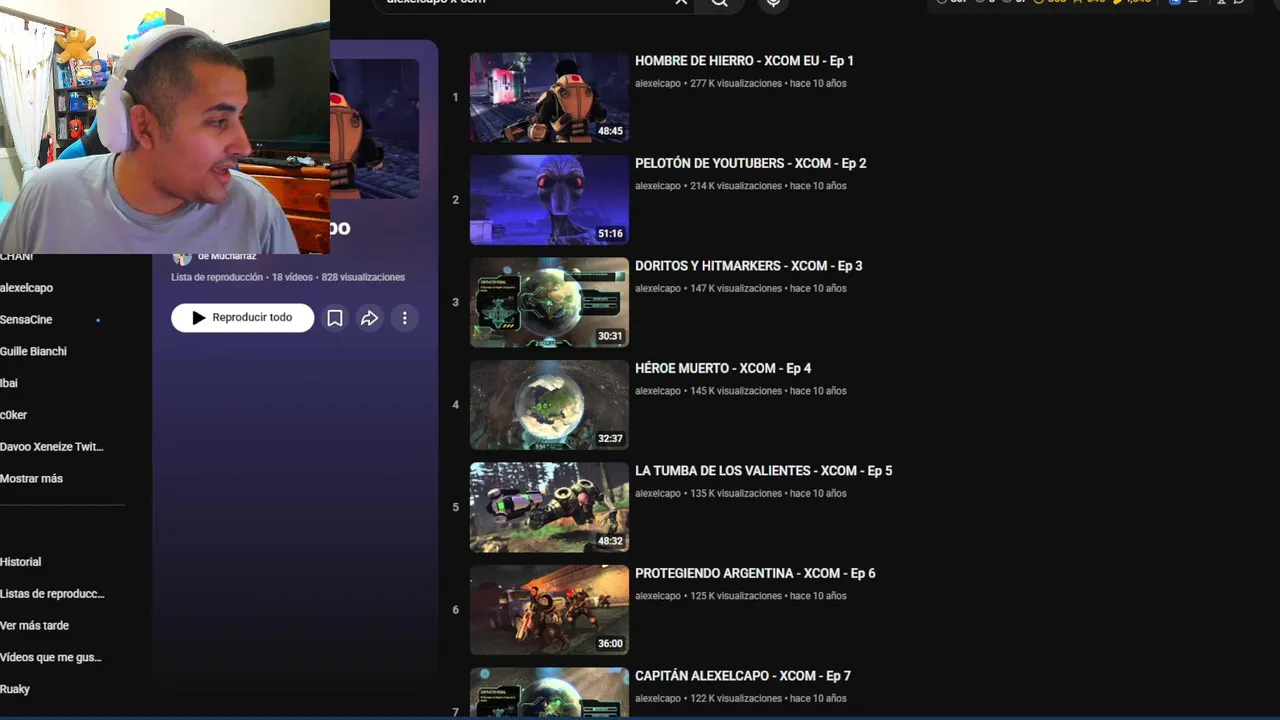Visit alexelcapo channel under Ep 3 video
The width and height of the screenshot is (1280, 720).
click(657, 289)
